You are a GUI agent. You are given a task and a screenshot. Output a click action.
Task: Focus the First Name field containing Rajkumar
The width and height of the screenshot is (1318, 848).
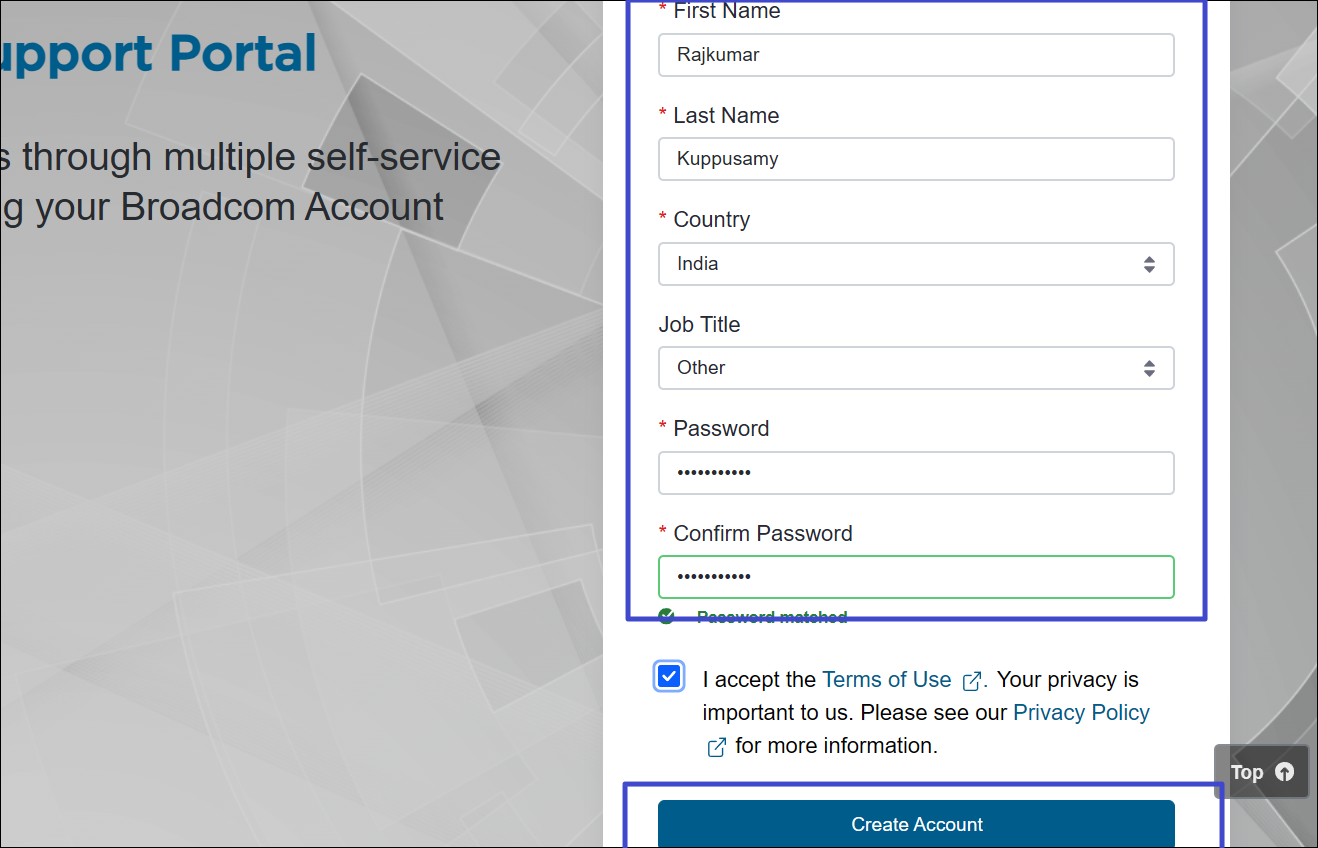point(915,55)
